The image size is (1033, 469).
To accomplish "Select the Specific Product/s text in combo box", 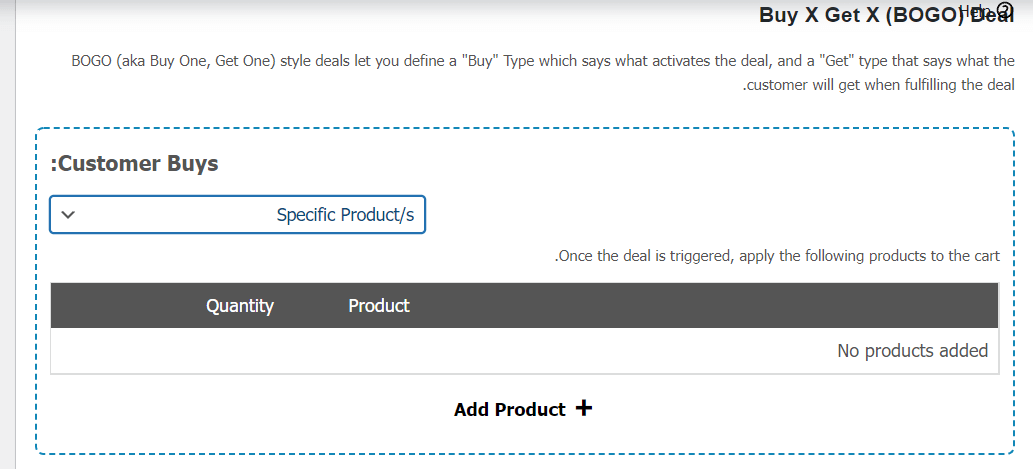I will 345,215.
